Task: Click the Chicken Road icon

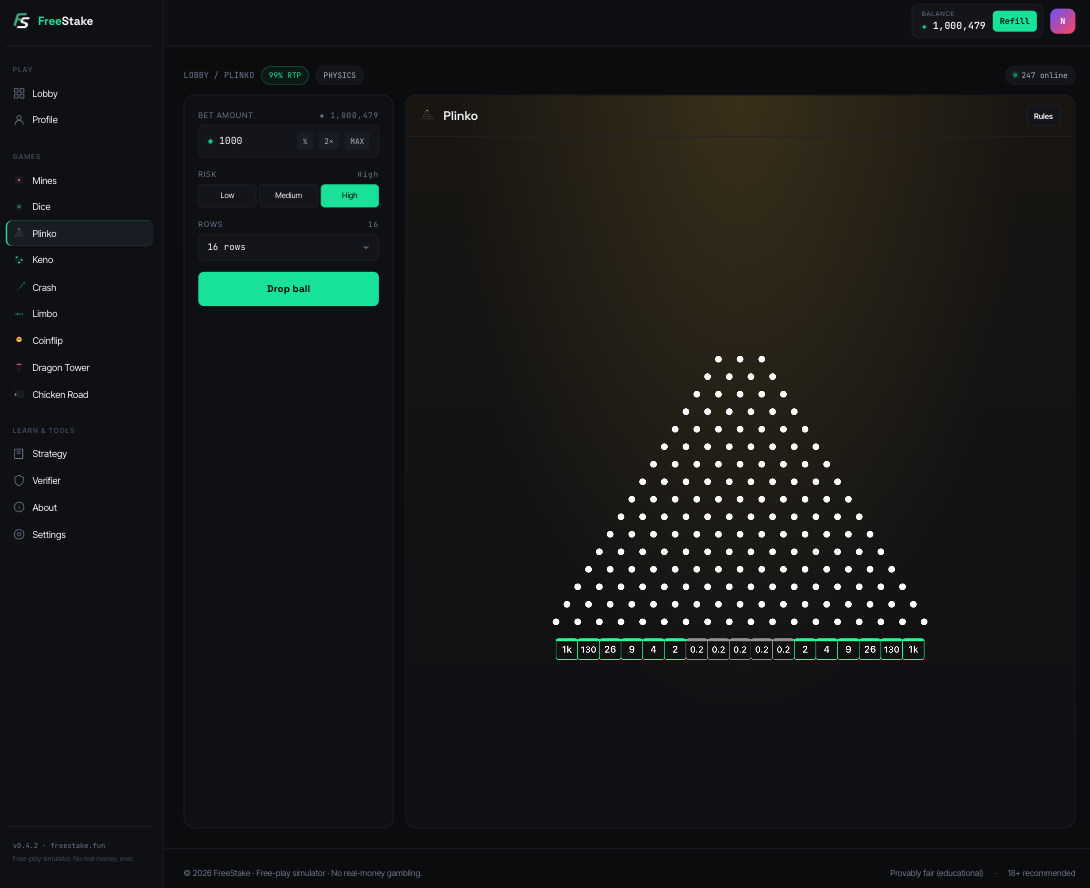Action: point(19,394)
